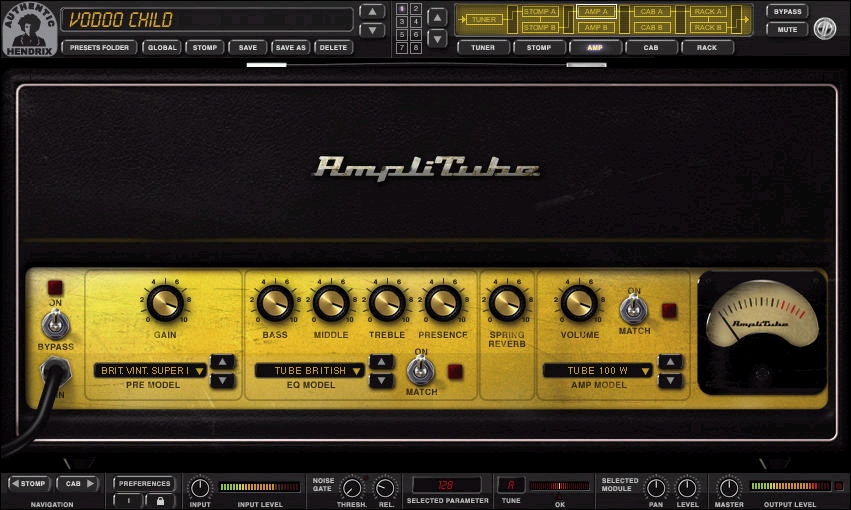Switch to the STOMP module tab
Image resolution: width=851 pixels, height=510 pixels.
pyautogui.click(x=539, y=48)
